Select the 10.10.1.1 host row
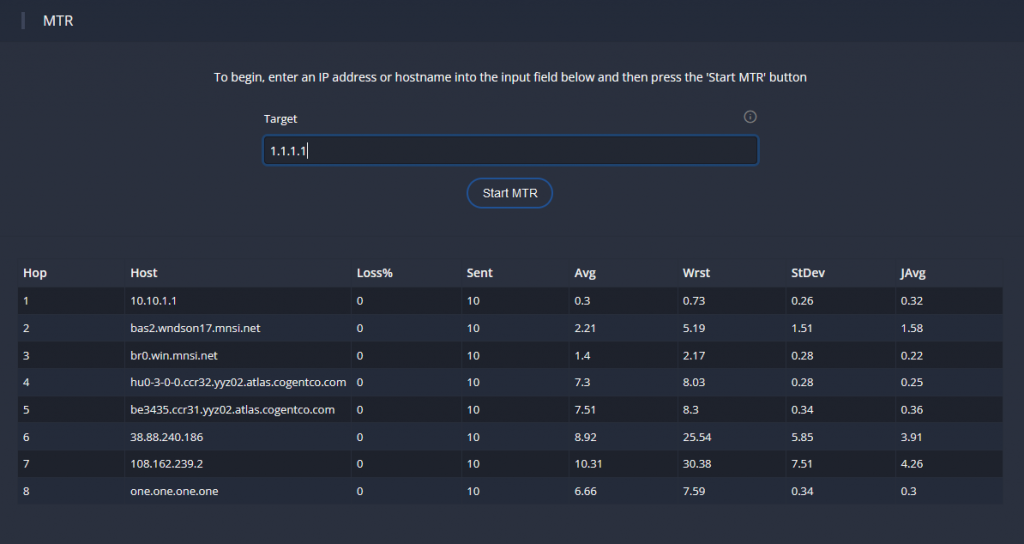1024x544 pixels. tap(510, 301)
